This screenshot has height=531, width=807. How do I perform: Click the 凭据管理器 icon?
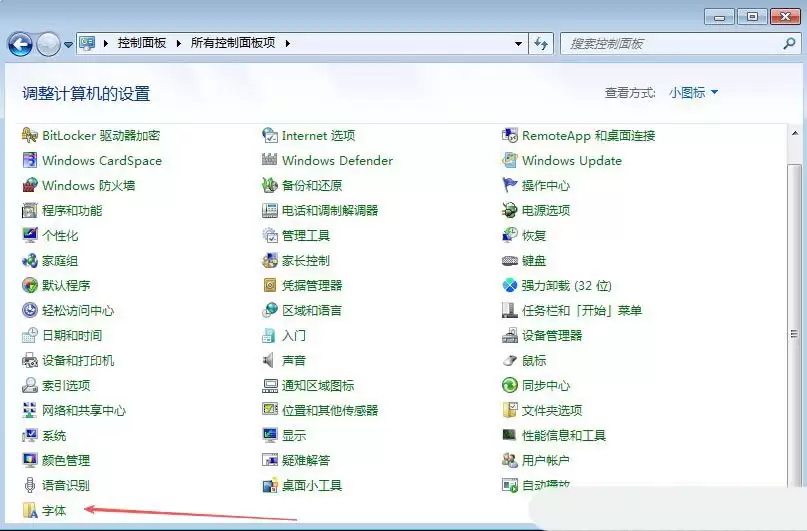270,285
